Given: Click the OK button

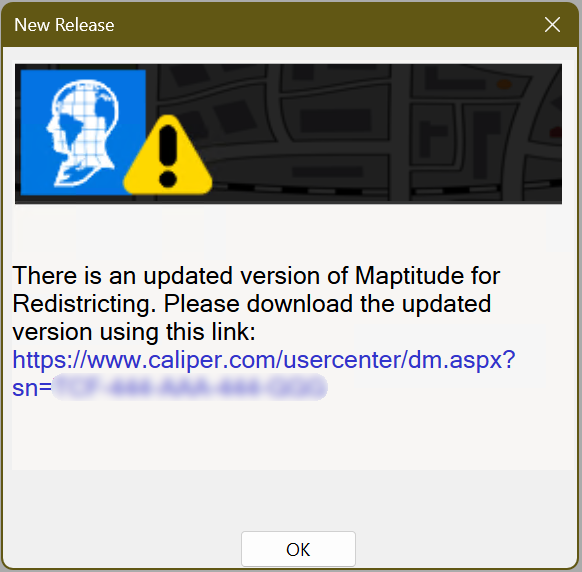Looking at the screenshot, I should pos(298,549).
